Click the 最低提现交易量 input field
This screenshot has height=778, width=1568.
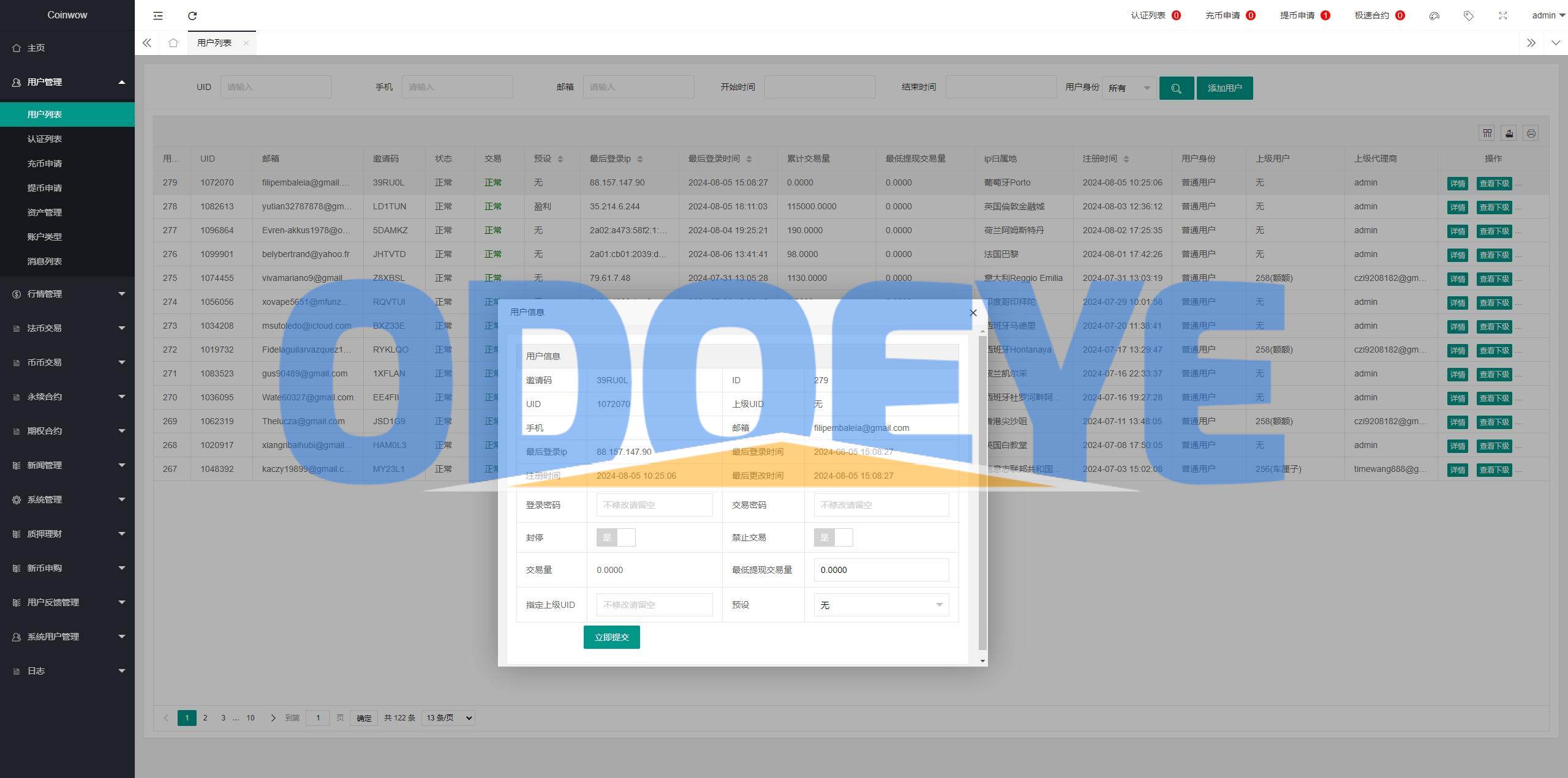pyautogui.click(x=881, y=570)
